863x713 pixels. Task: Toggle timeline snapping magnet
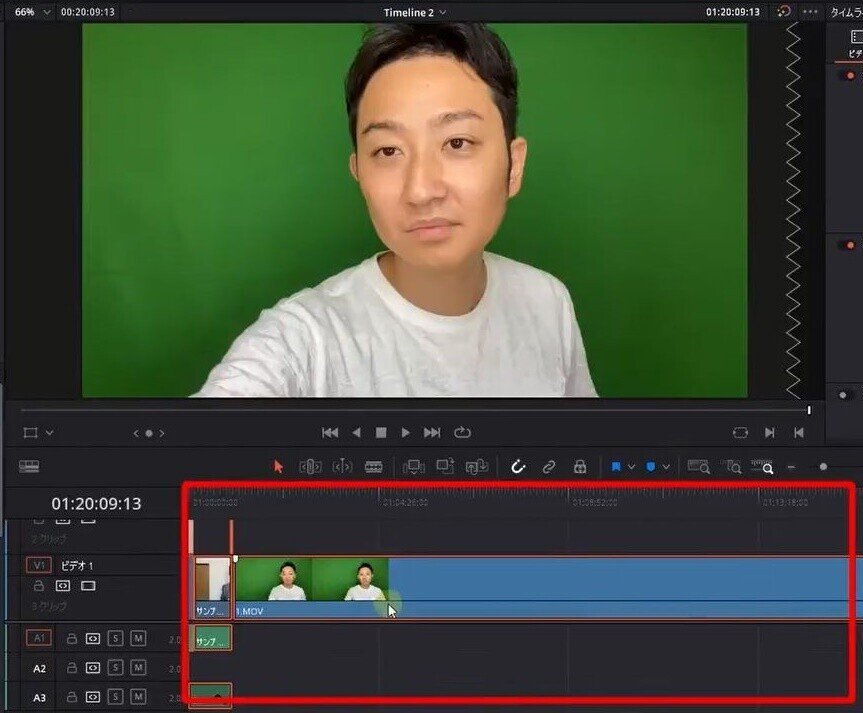518,467
